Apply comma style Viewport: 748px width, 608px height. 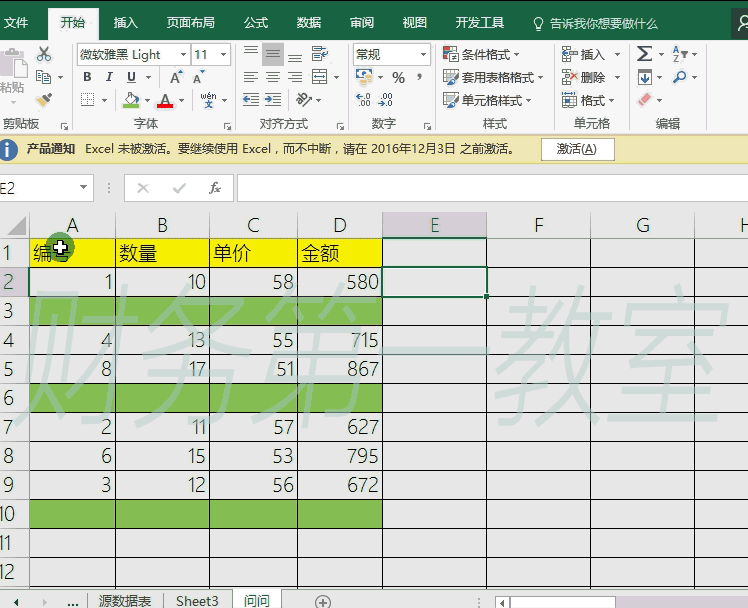419,77
